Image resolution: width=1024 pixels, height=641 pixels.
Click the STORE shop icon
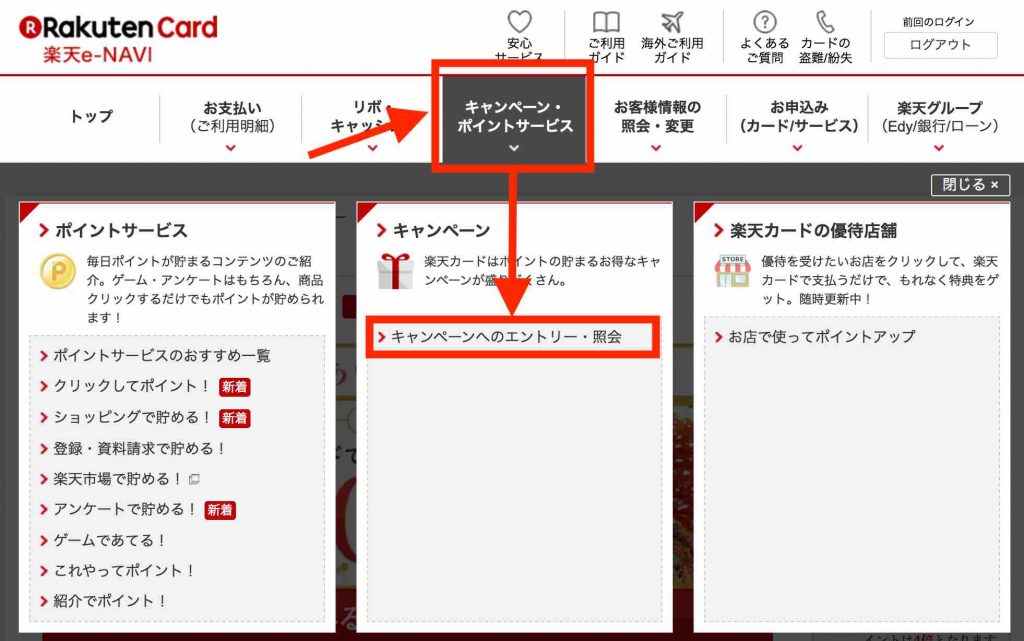point(733,271)
